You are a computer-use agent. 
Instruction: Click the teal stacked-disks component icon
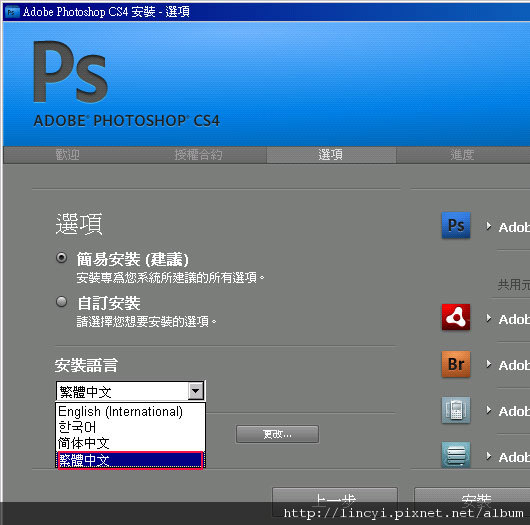click(456, 455)
